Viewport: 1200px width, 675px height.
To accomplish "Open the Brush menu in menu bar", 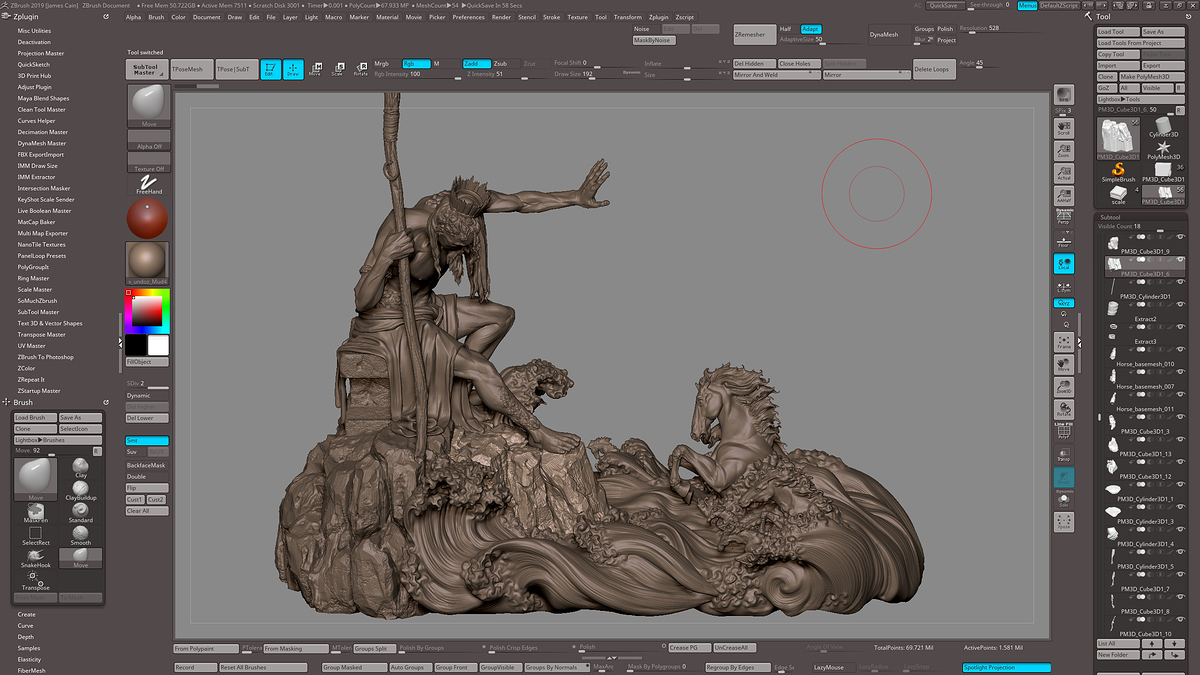I will tap(156, 17).
